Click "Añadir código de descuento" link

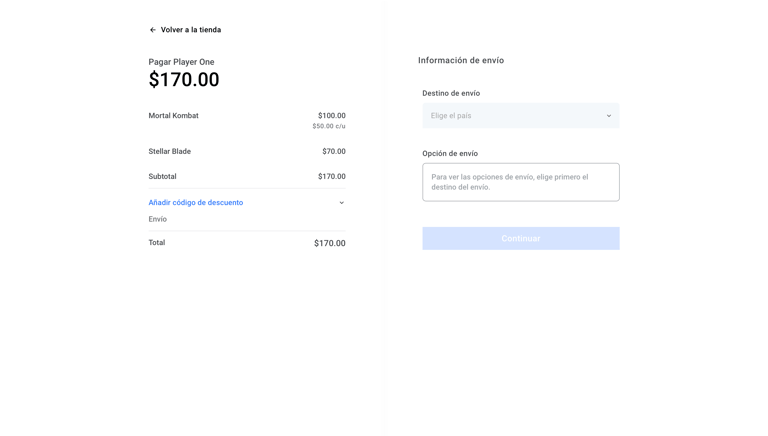coord(196,203)
